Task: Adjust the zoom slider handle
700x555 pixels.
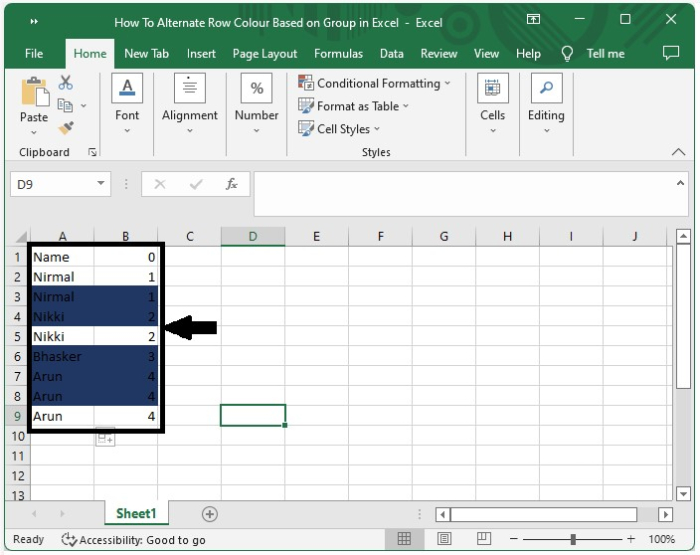Action: (573, 539)
